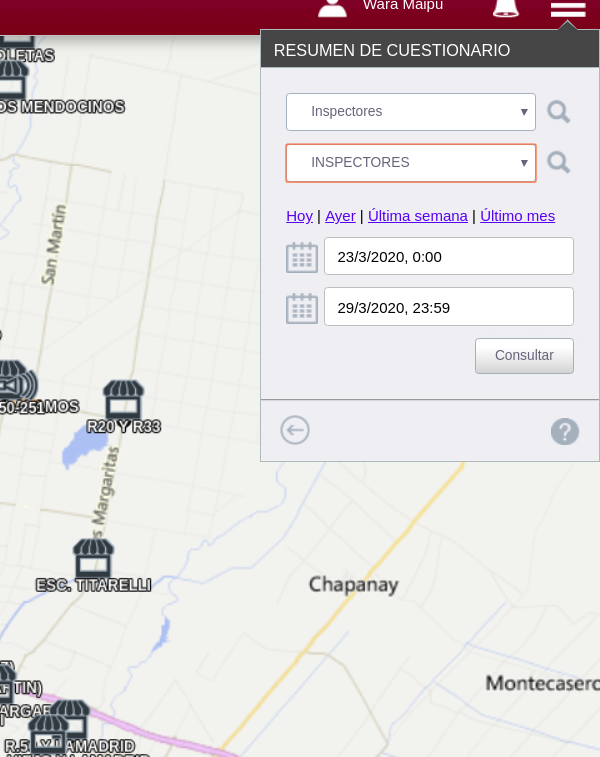Click the back arrow icon
The image size is (600, 757).
(x=295, y=430)
